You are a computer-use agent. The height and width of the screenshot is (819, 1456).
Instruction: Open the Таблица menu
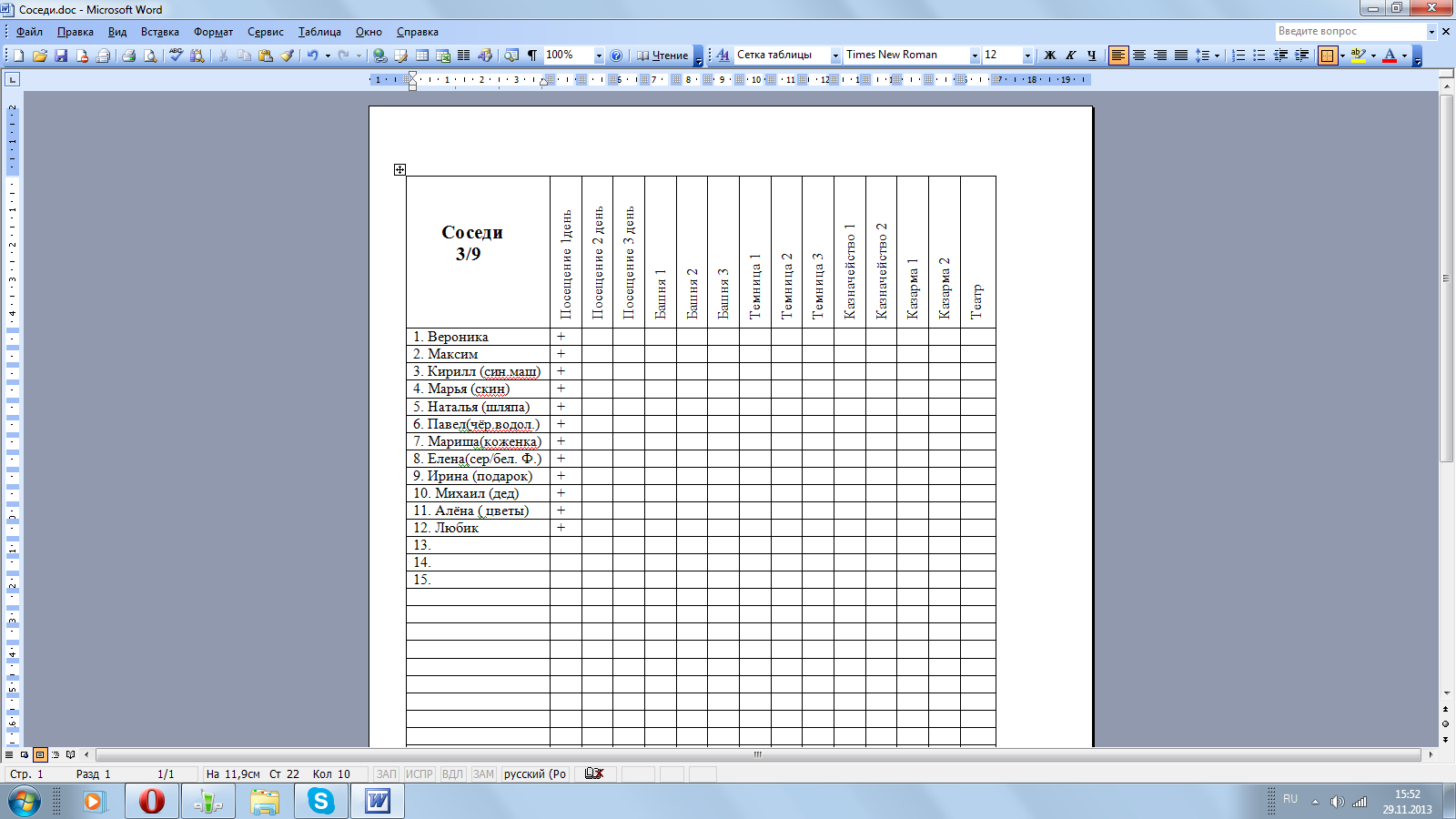[x=319, y=32]
